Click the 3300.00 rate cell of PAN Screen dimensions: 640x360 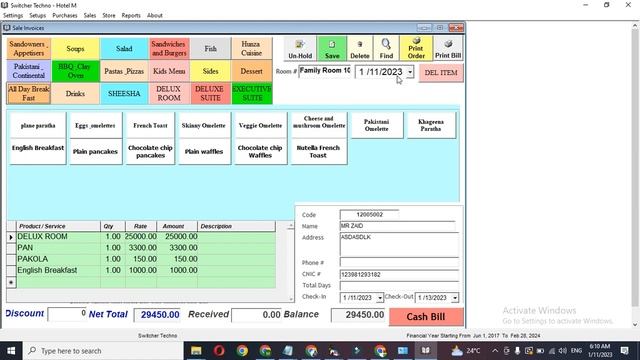tap(141, 248)
